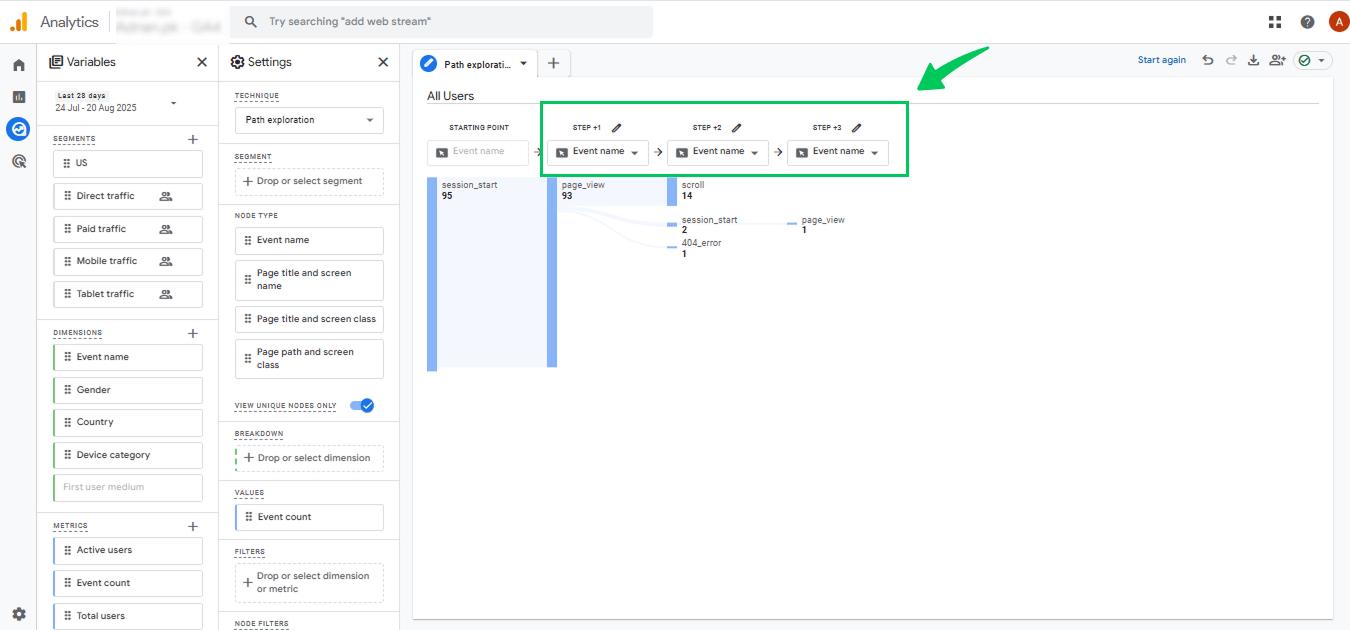The image size is (1350, 630).
Task: Click the share exploration people icon
Action: point(1277,61)
